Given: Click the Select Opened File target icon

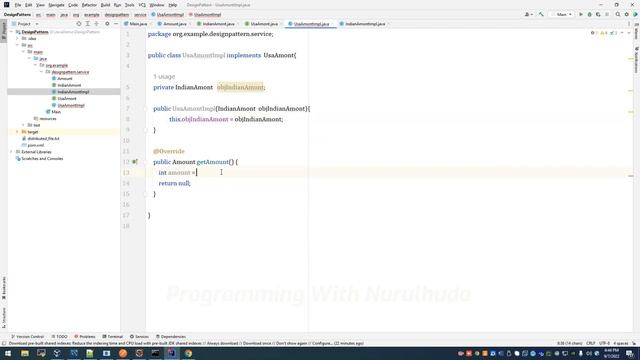Looking at the screenshot, I should (x=79, y=24).
